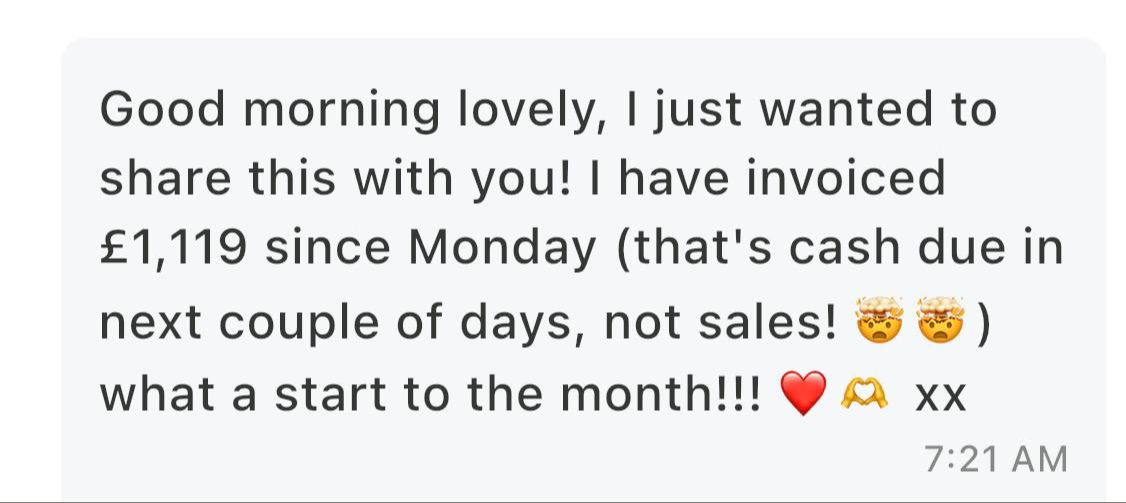Image resolution: width=1126 pixels, height=503 pixels.
Task: Tap the red heart emoji
Action: pyautogui.click(x=804, y=394)
